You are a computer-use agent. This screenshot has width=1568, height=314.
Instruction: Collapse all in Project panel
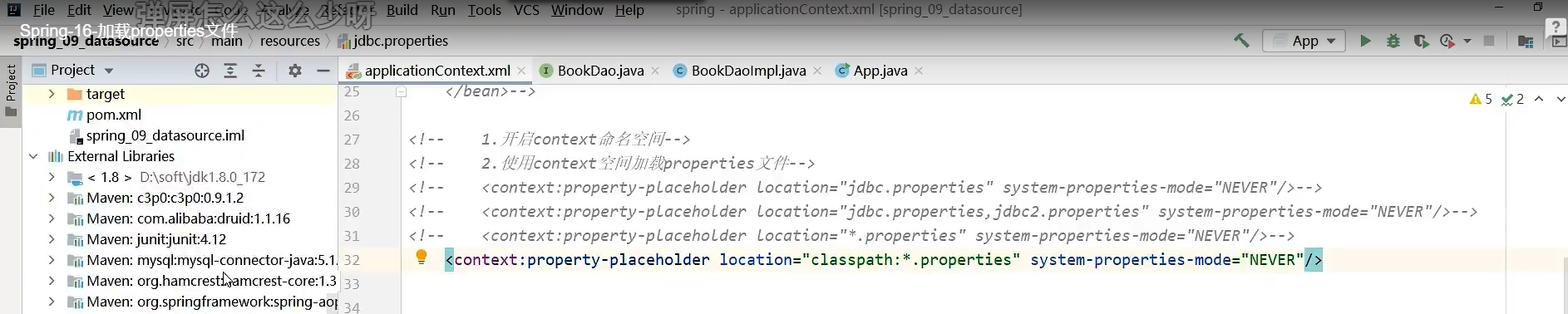[259, 71]
